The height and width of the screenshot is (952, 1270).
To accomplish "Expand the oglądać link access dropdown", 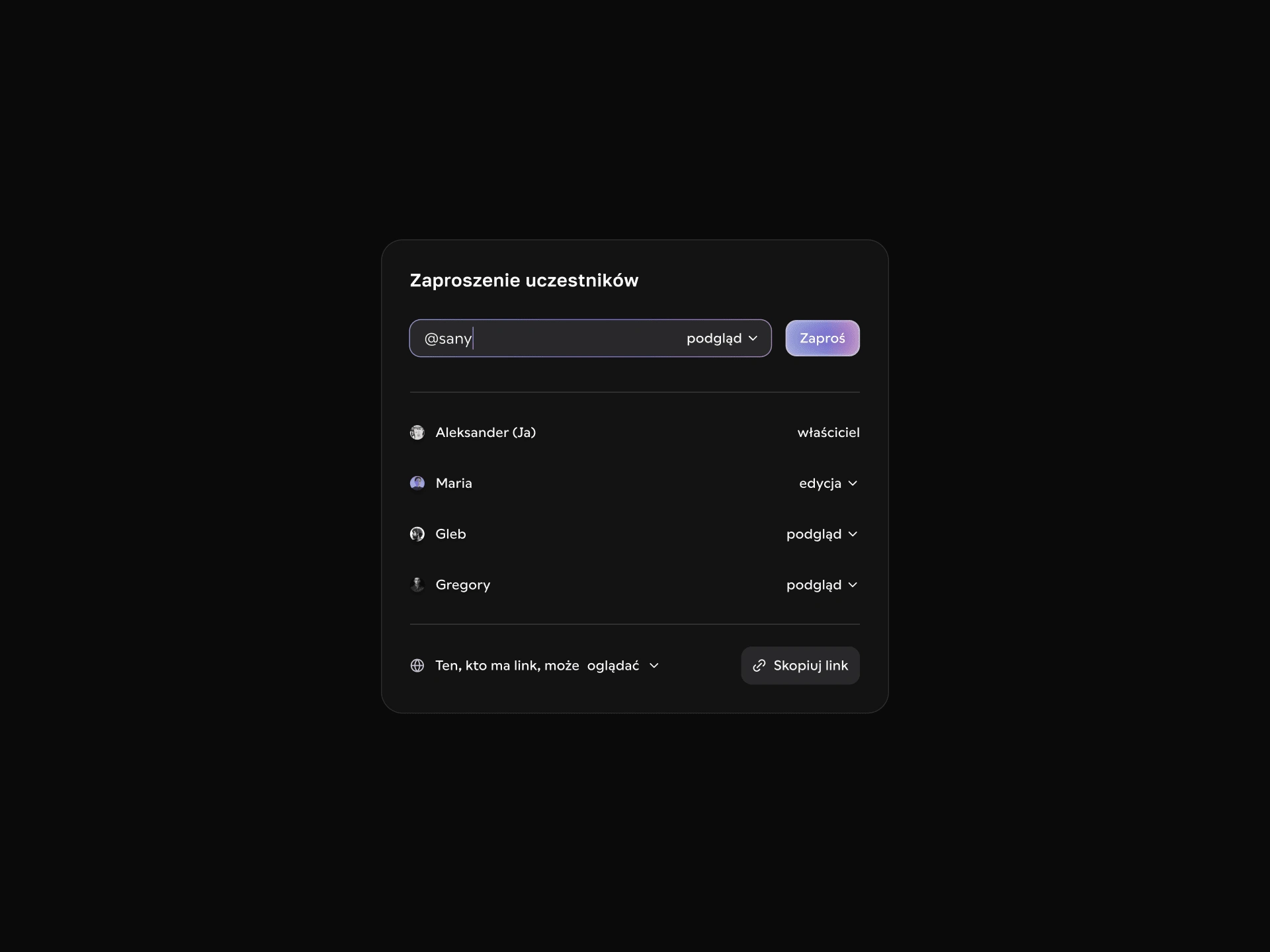I will pos(622,666).
